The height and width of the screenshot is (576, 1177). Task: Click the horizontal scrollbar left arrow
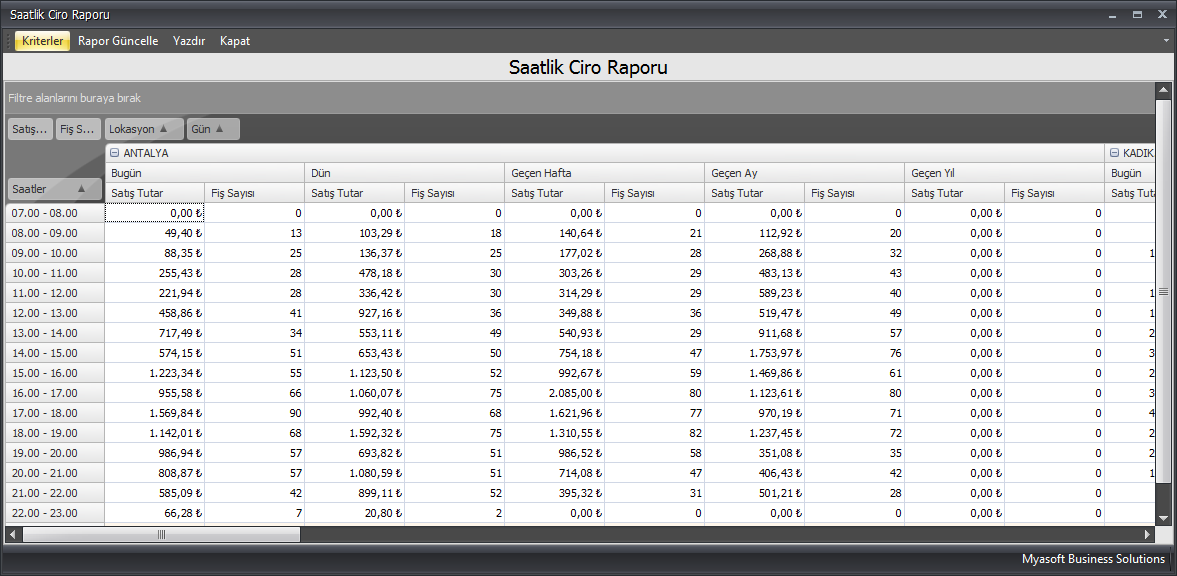point(12,535)
